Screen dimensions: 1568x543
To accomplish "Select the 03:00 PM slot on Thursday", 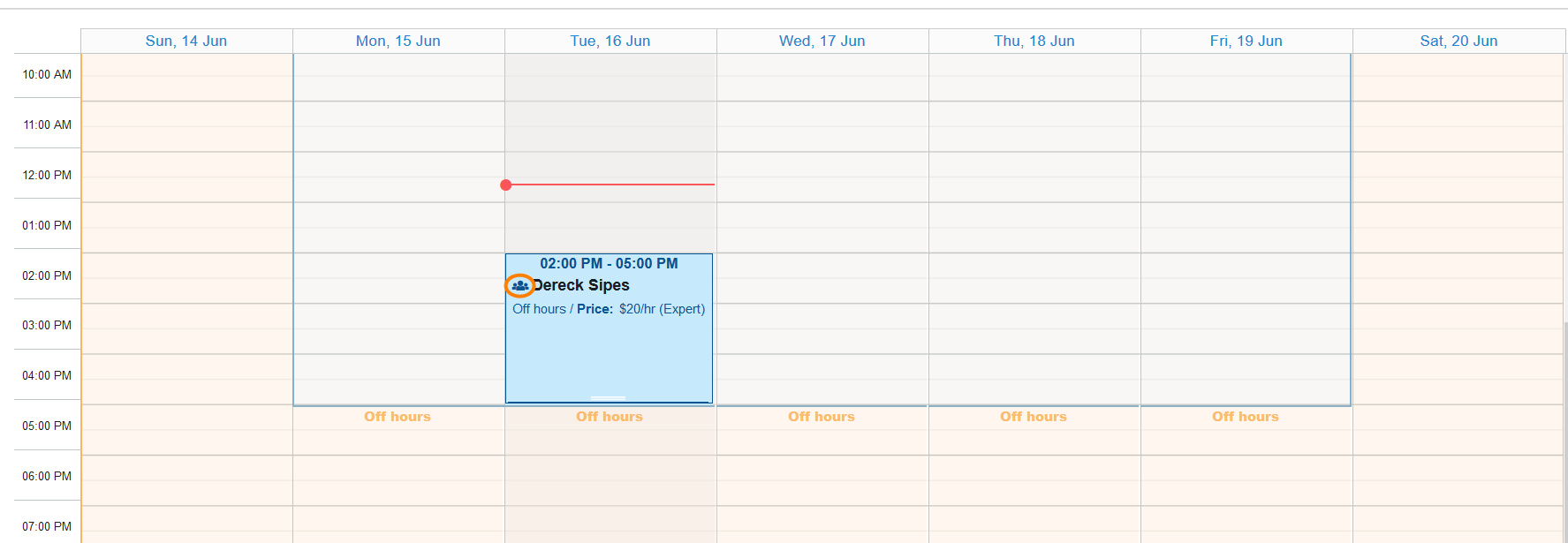I will pyautogui.click(x=1034, y=328).
